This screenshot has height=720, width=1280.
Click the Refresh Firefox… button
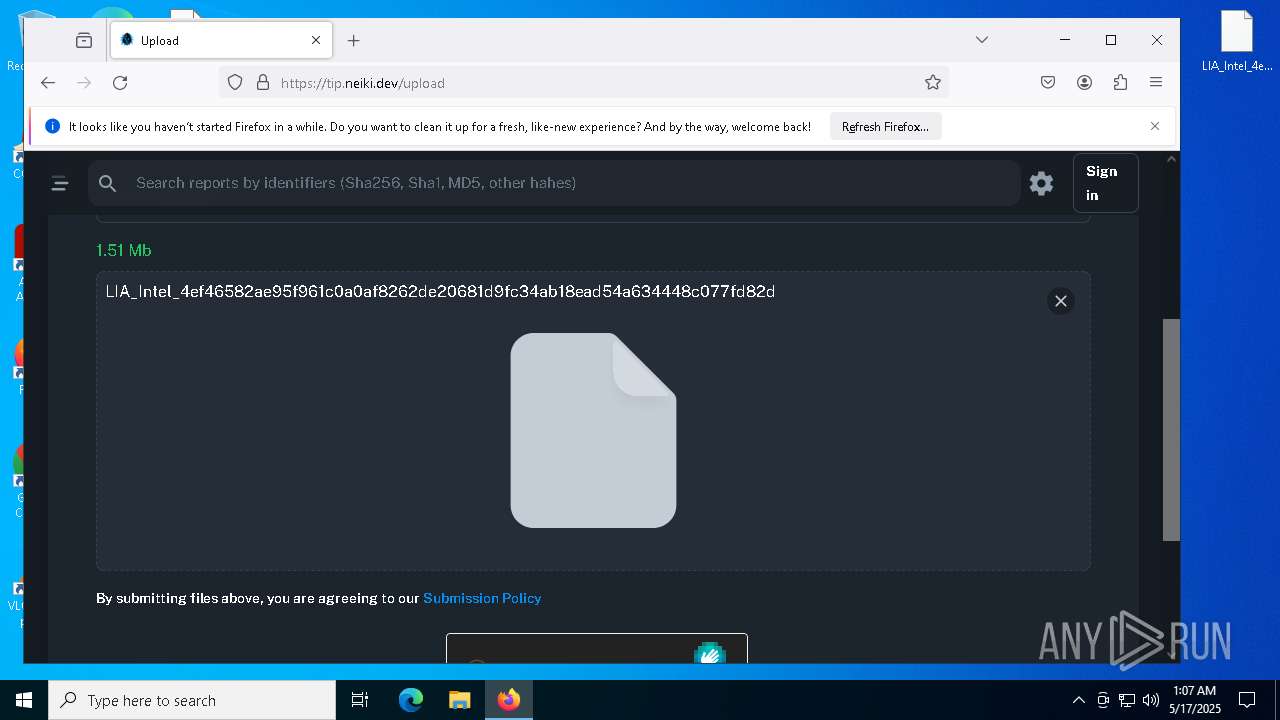tap(885, 127)
